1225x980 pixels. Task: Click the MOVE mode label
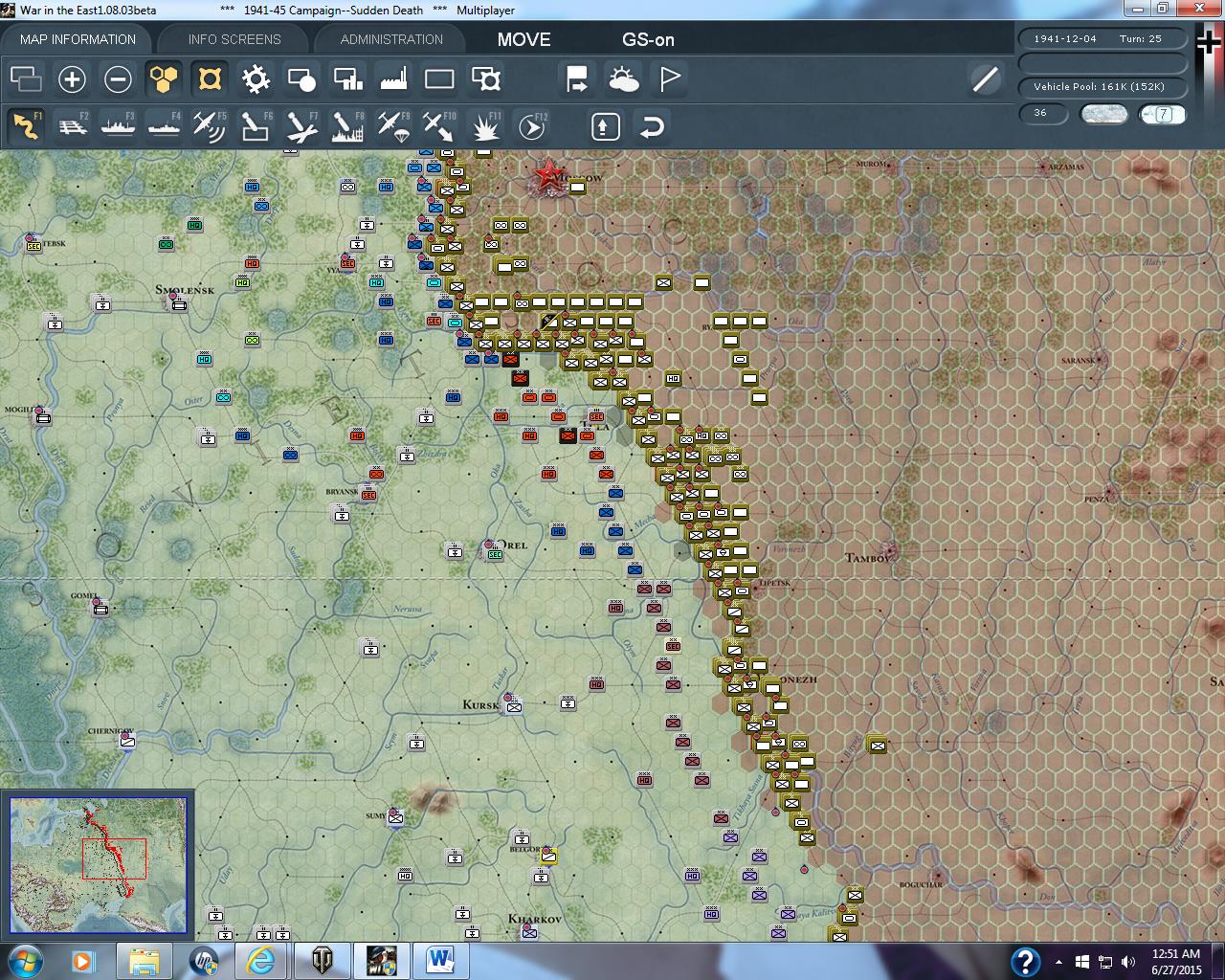coord(523,39)
